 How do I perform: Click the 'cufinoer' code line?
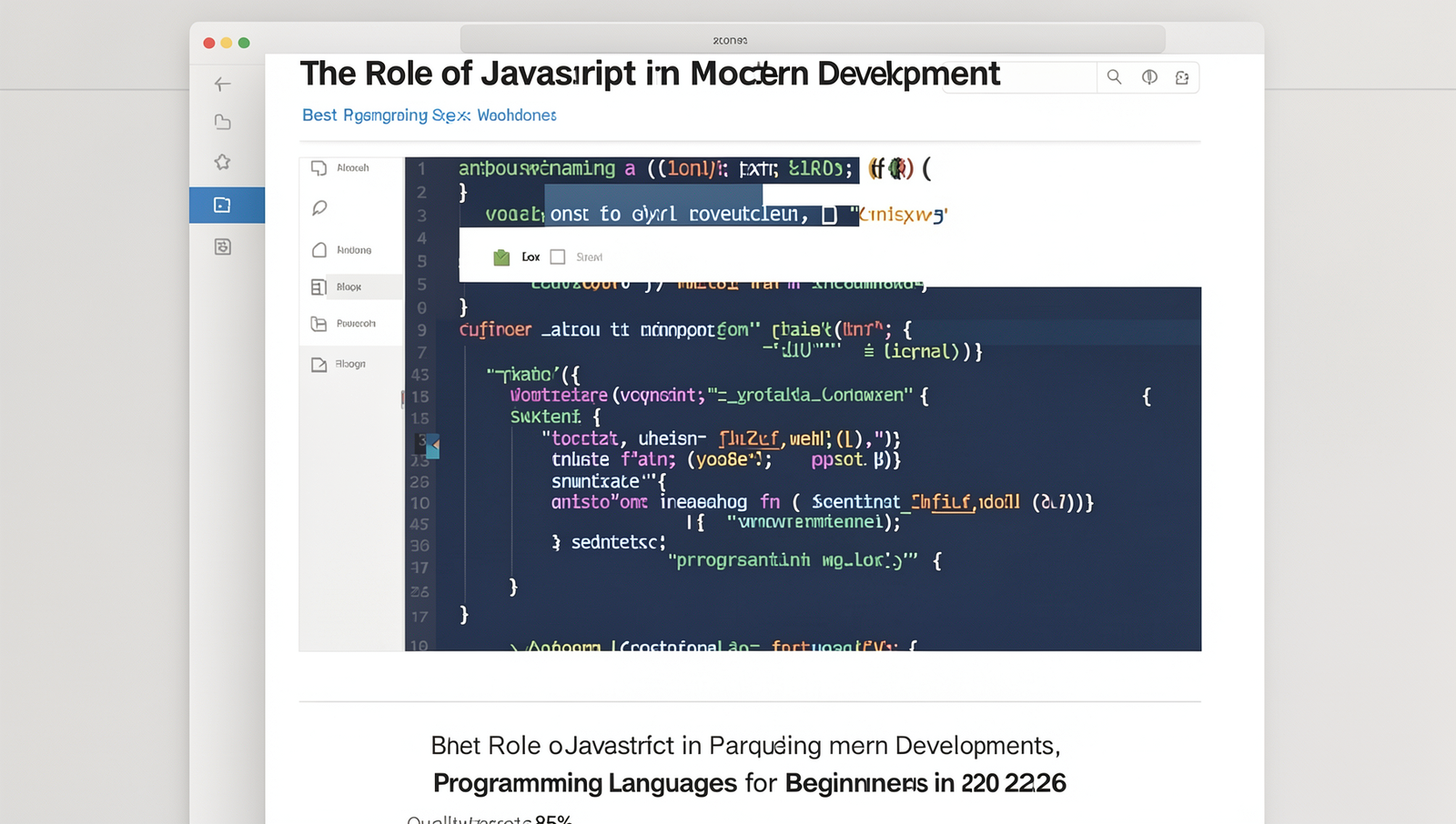(x=685, y=329)
